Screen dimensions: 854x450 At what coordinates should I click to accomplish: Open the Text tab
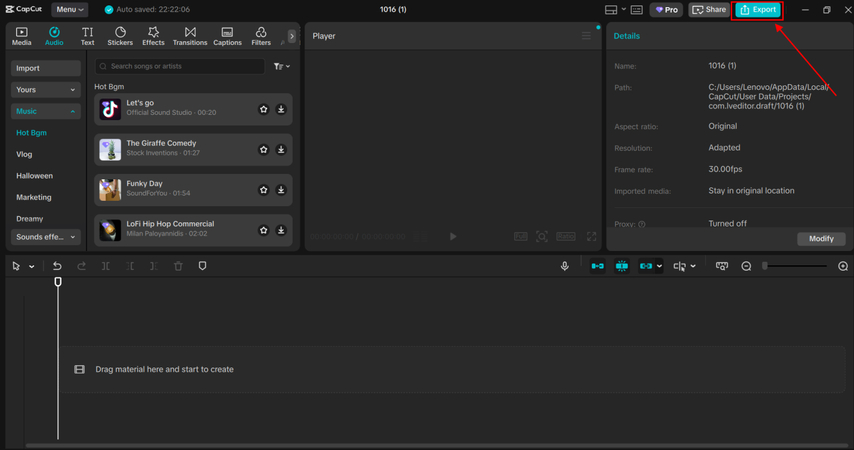87,36
